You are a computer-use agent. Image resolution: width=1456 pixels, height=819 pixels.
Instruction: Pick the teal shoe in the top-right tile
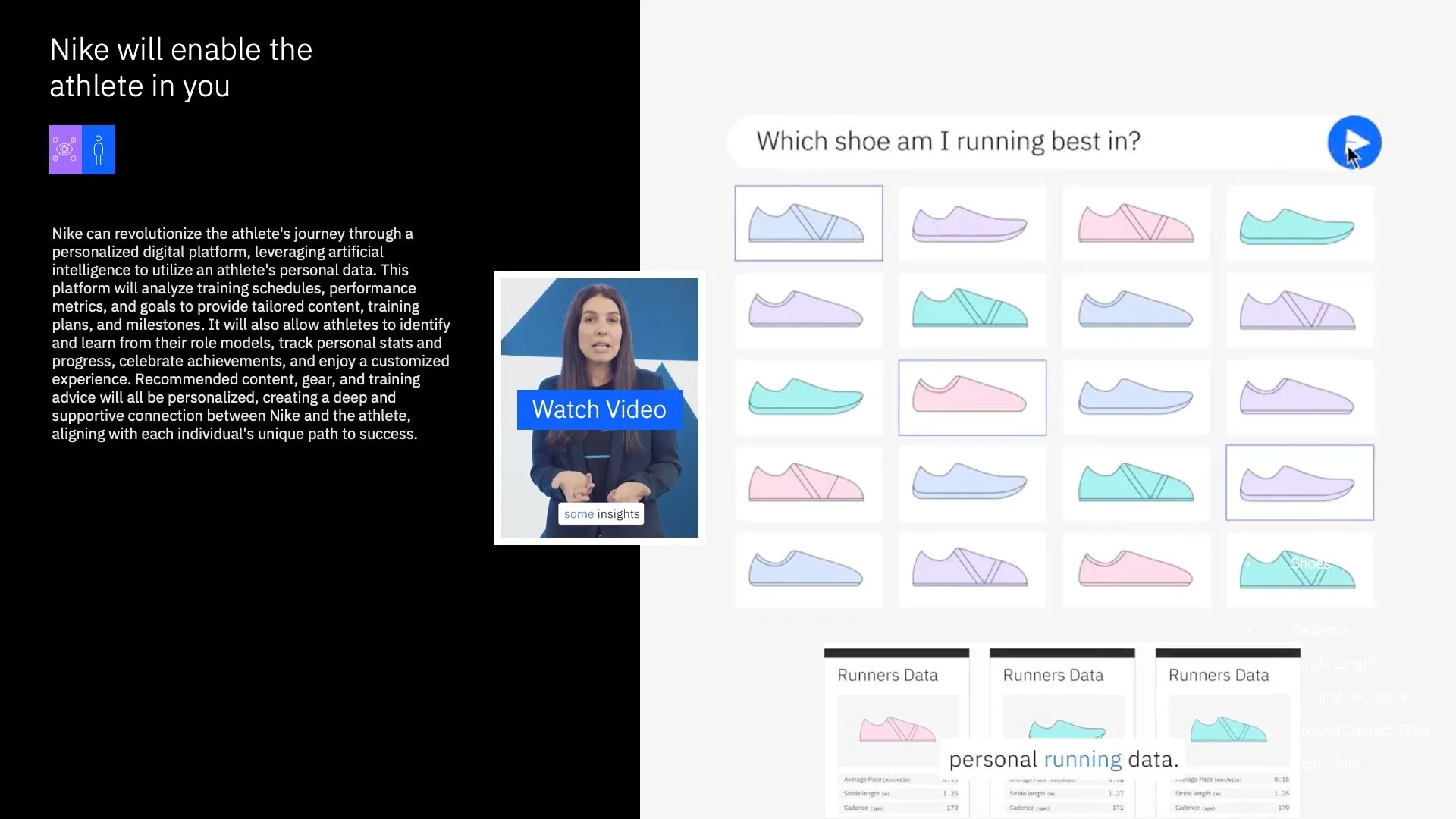1299,224
